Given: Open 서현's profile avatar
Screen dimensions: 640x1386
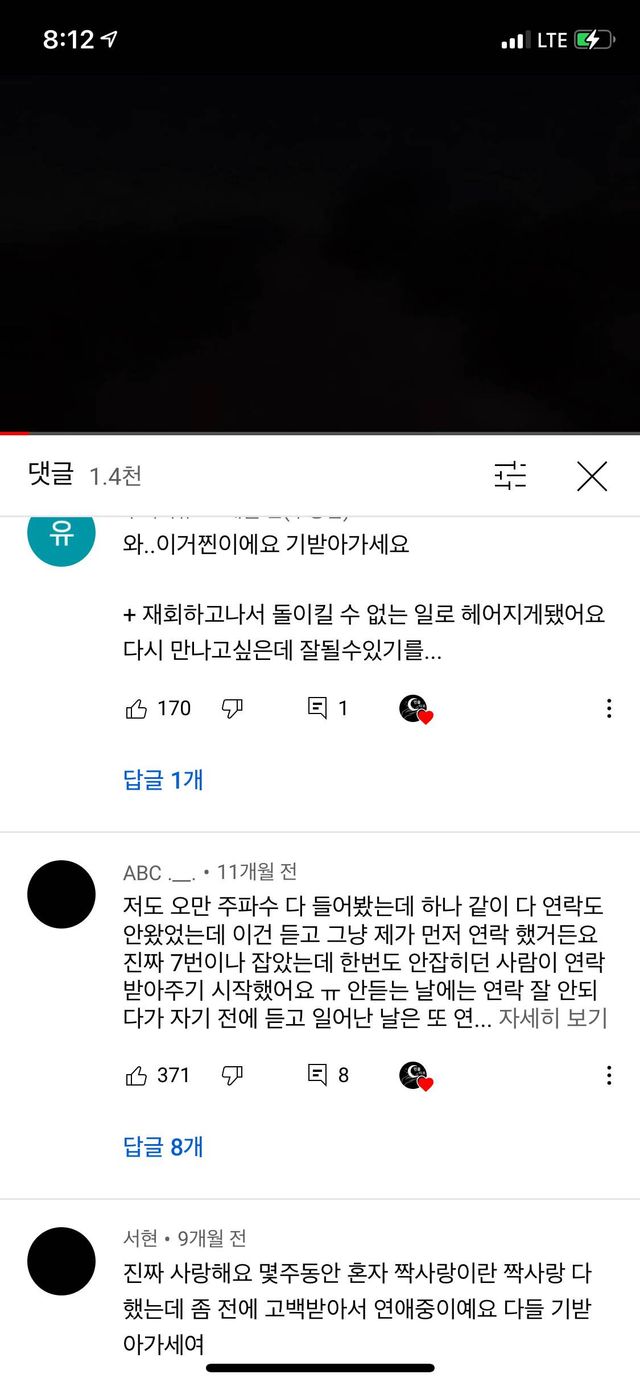Looking at the screenshot, I should (x=61, y=1261).
